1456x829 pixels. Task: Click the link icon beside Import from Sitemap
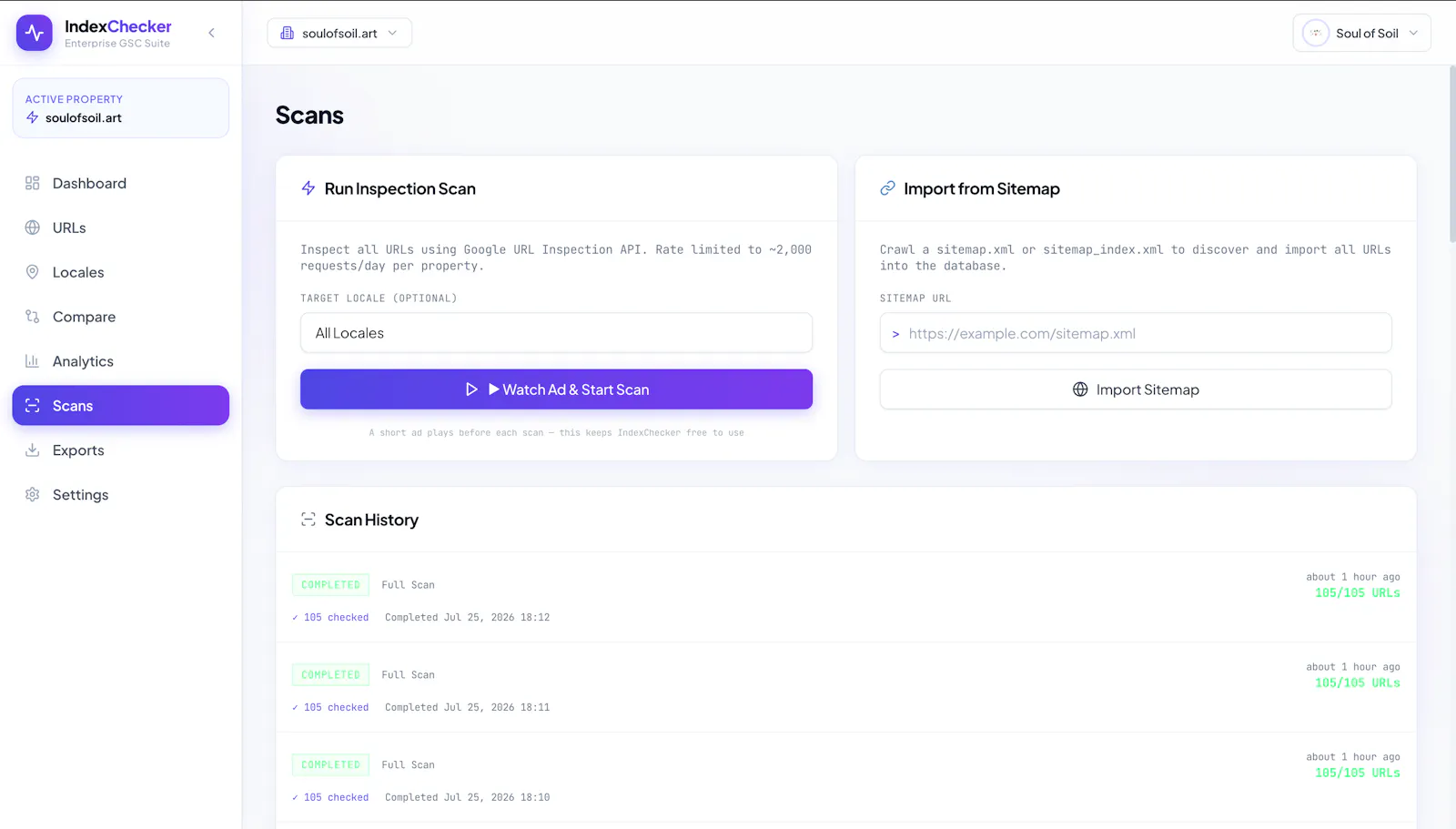(887, 188)
